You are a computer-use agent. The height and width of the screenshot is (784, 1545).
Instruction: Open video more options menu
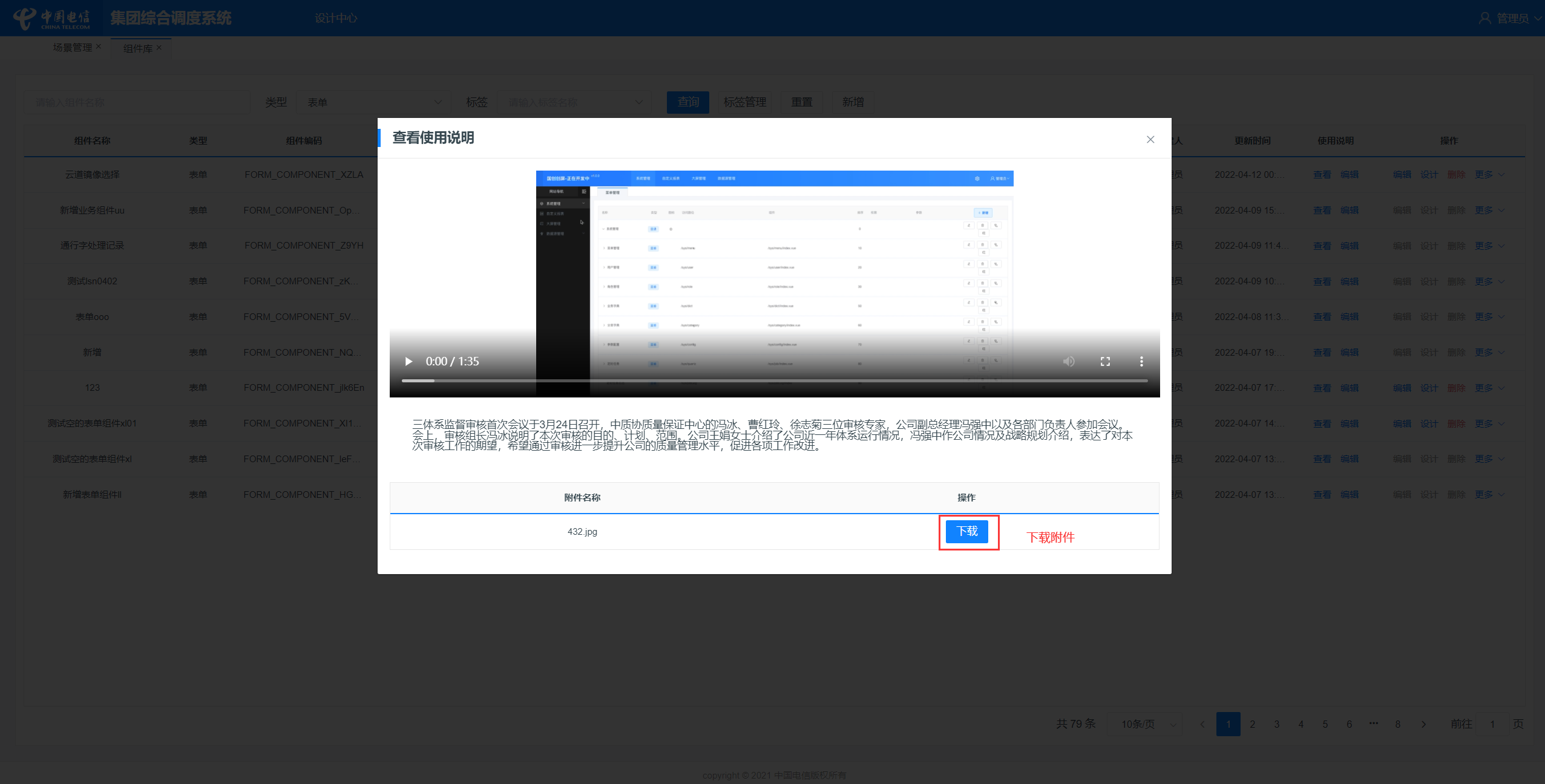(x=1141, y=361)
